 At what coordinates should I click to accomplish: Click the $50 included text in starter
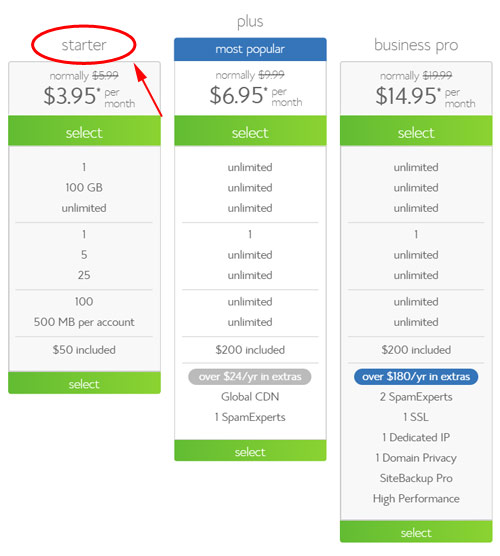pyautogui.click(x=84, y=350)
